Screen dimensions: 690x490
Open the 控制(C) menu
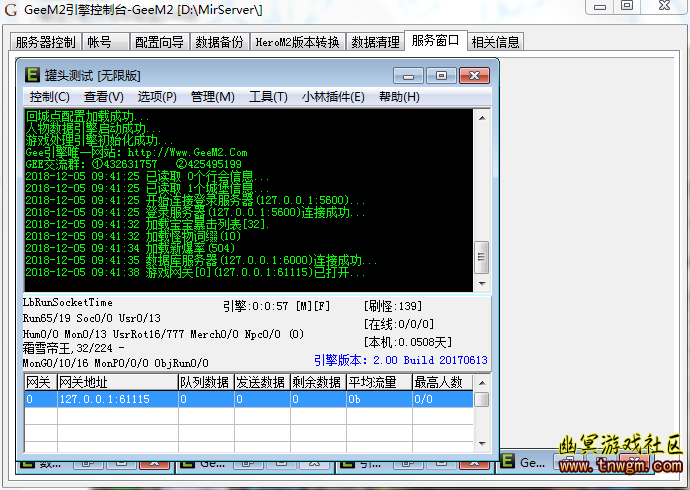[50, 97]
